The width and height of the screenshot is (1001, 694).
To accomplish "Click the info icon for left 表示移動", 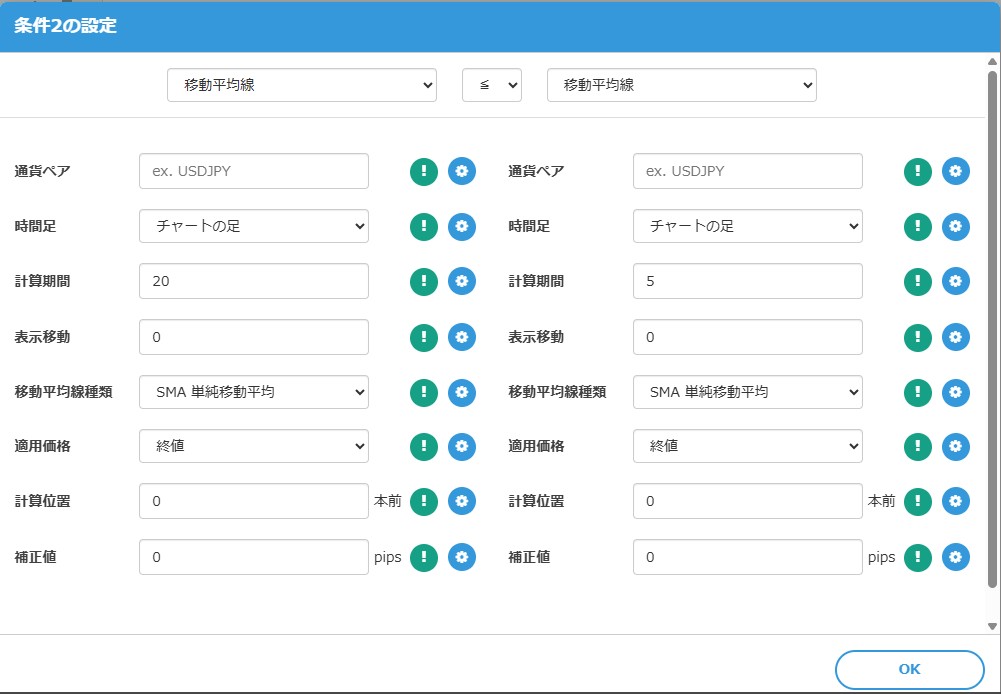I will (422, 336).
